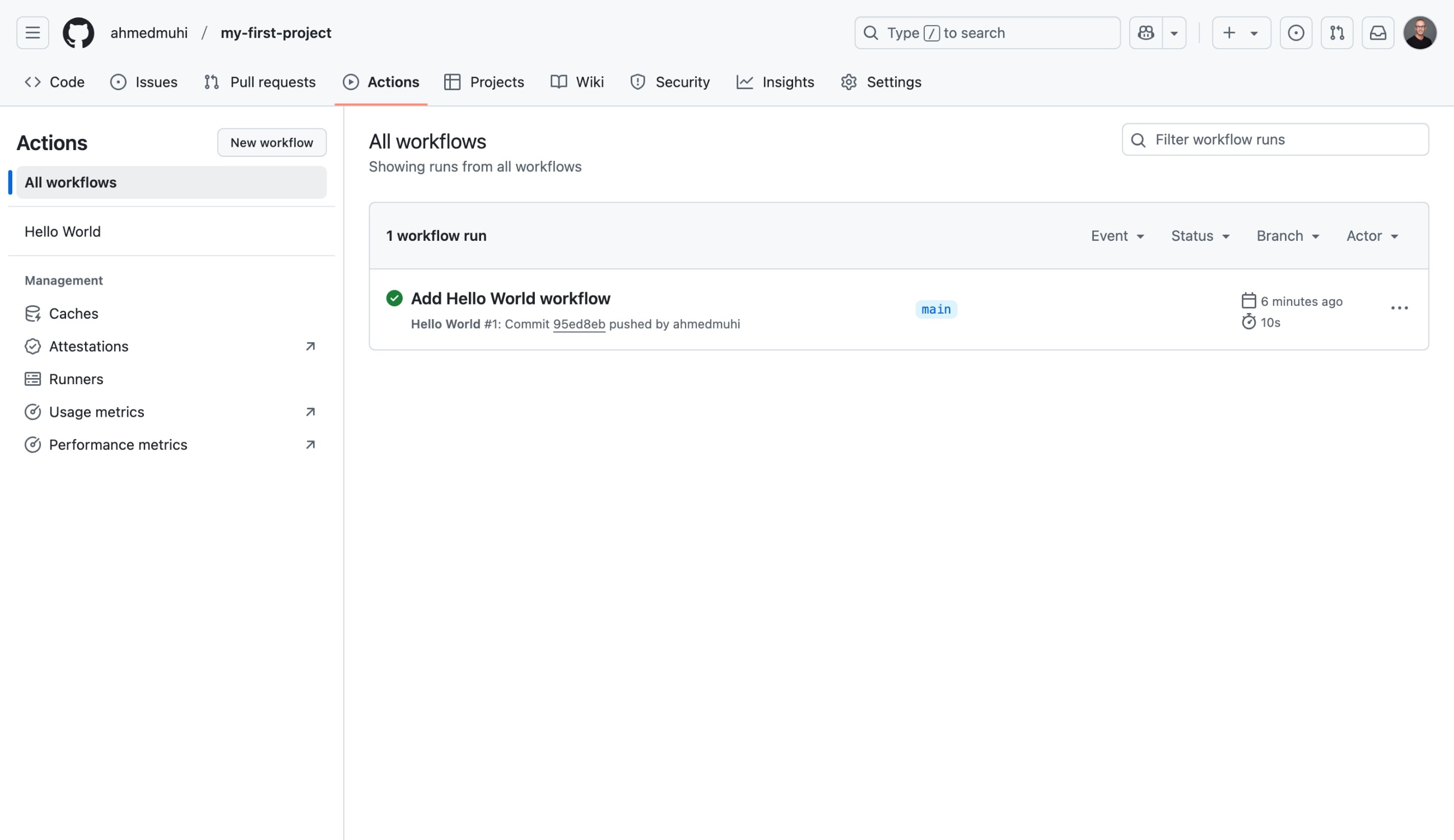1454x840 pixels.
Task: Open the create new plus menu
Action: (x=1241, y=33)
